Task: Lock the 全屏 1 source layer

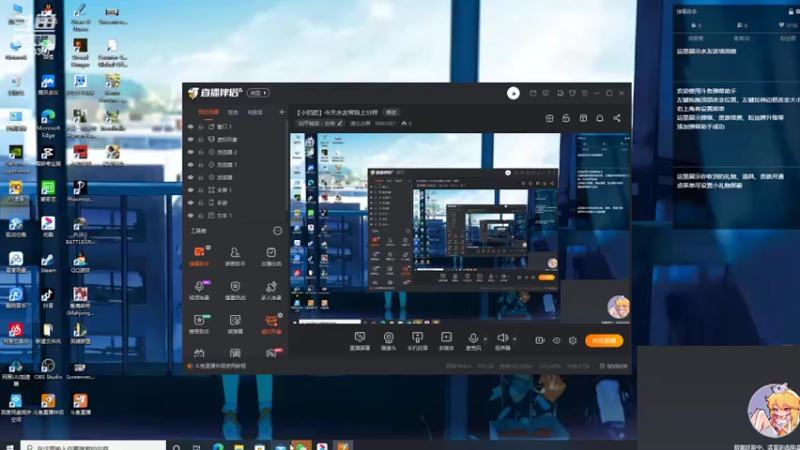Action: [x=201, y=190]
